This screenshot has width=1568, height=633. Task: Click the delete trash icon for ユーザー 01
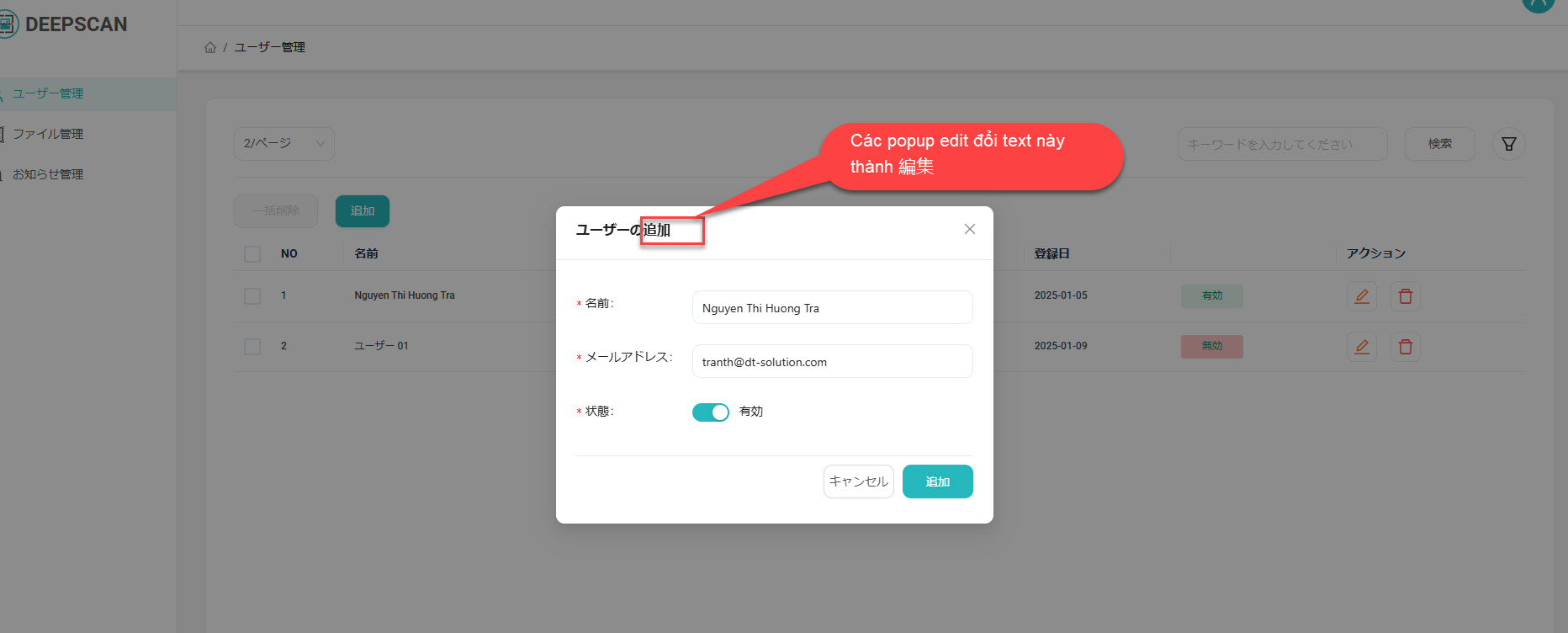point(1405,347)
